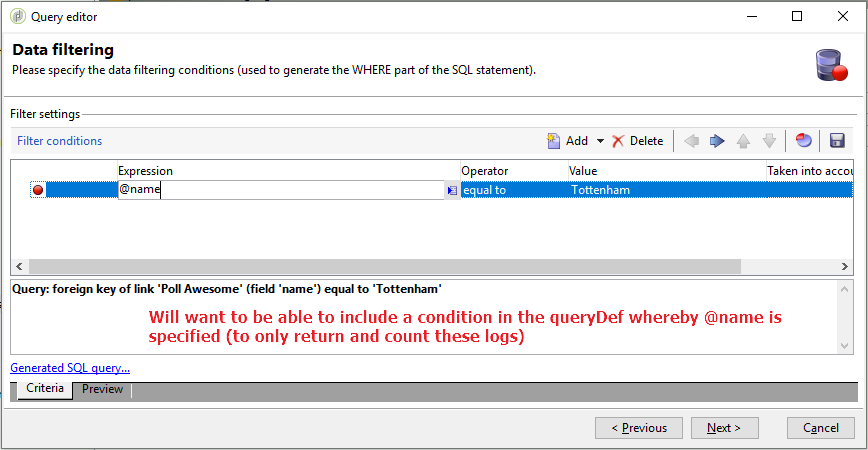Move condition down with down arrow
Image resolution: width=868 pixels, height=450 pixels.
[x=769, y=141]
